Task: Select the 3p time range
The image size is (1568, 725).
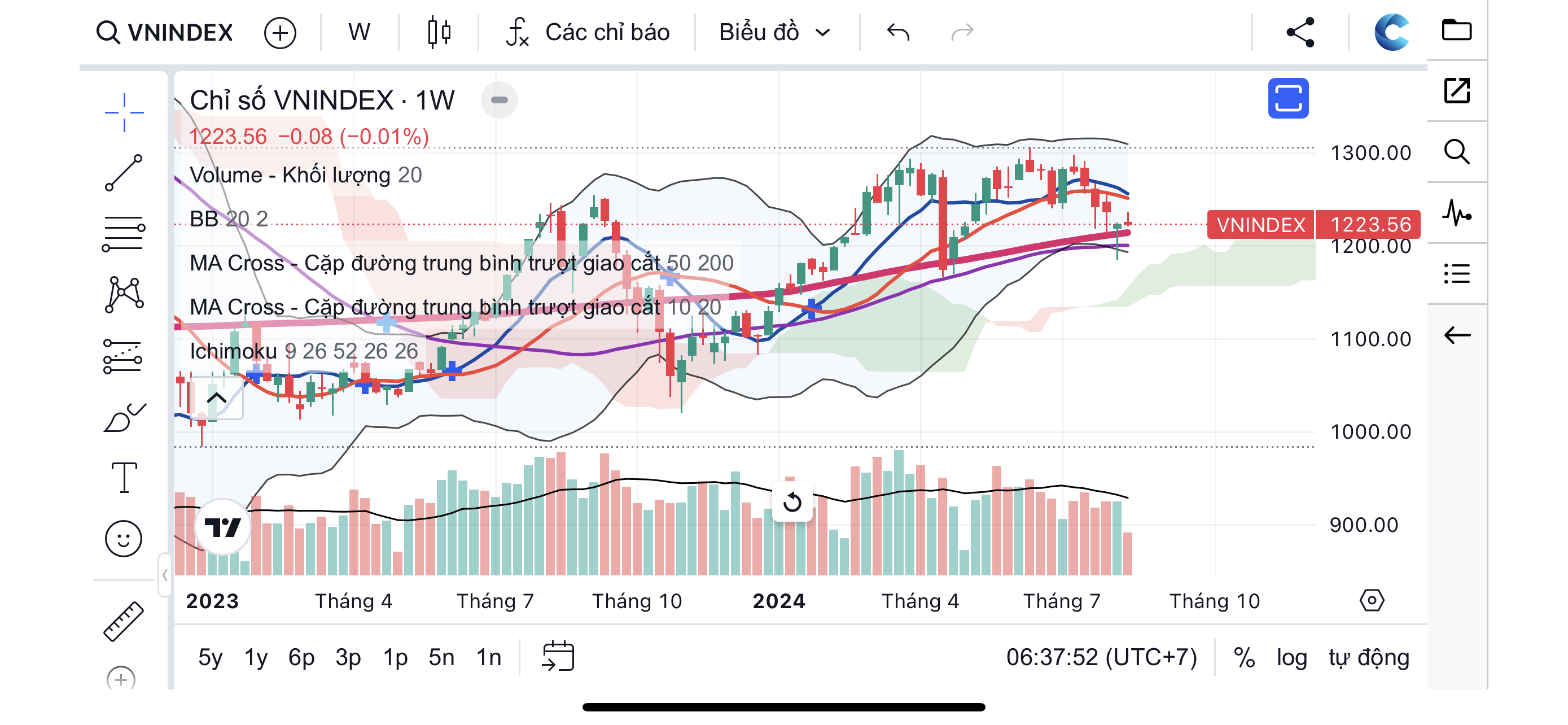Action: click(x=348, y=657)
